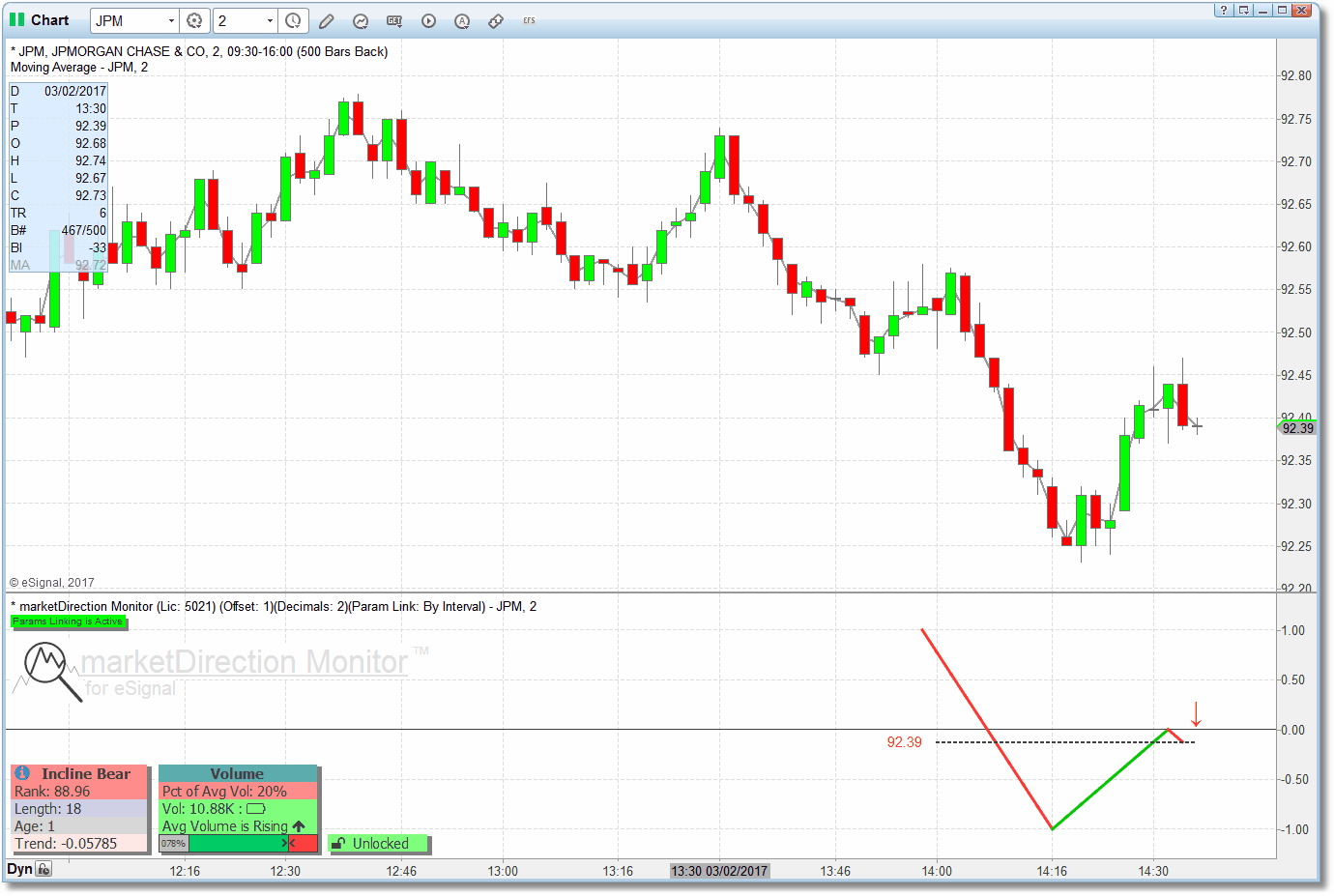Click the marketDirection Monitor study title

click(x=274, y=607)
